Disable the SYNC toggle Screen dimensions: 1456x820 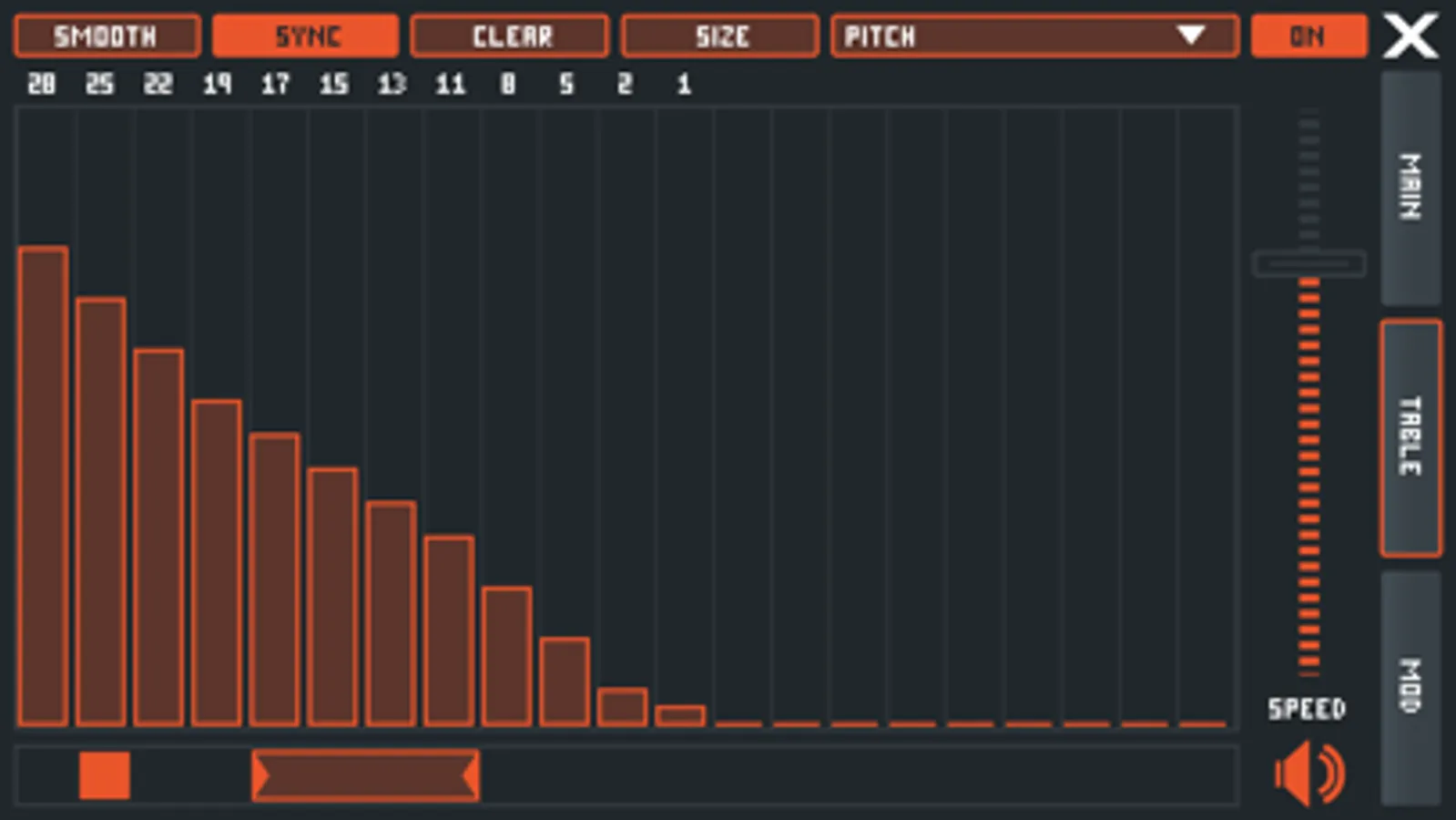pos(306,36)
